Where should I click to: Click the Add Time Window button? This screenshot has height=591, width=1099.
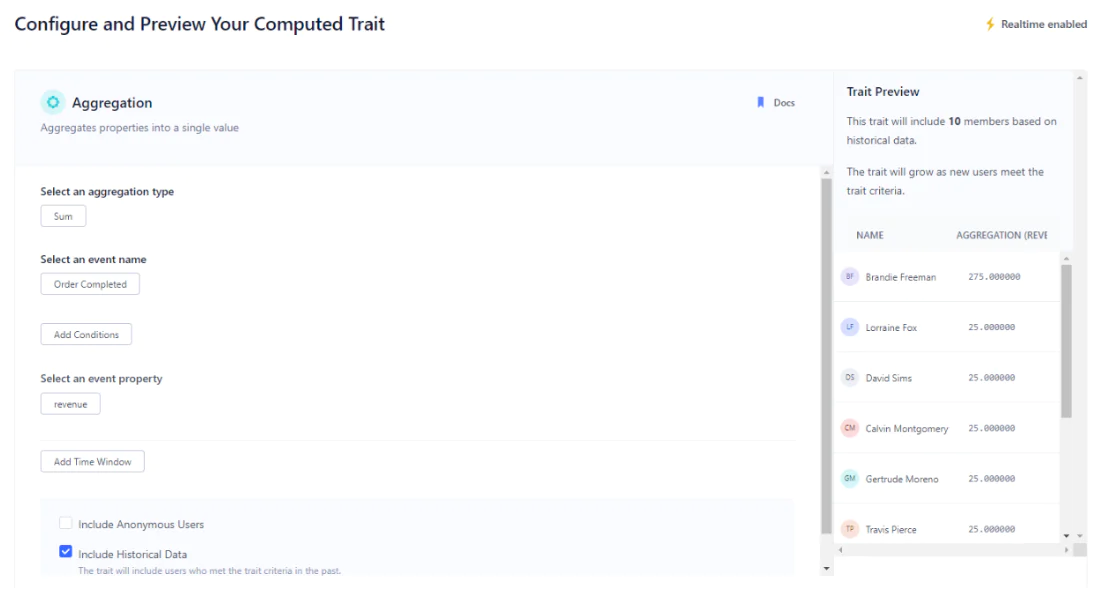pyautogui.click(x=93, y=462)
